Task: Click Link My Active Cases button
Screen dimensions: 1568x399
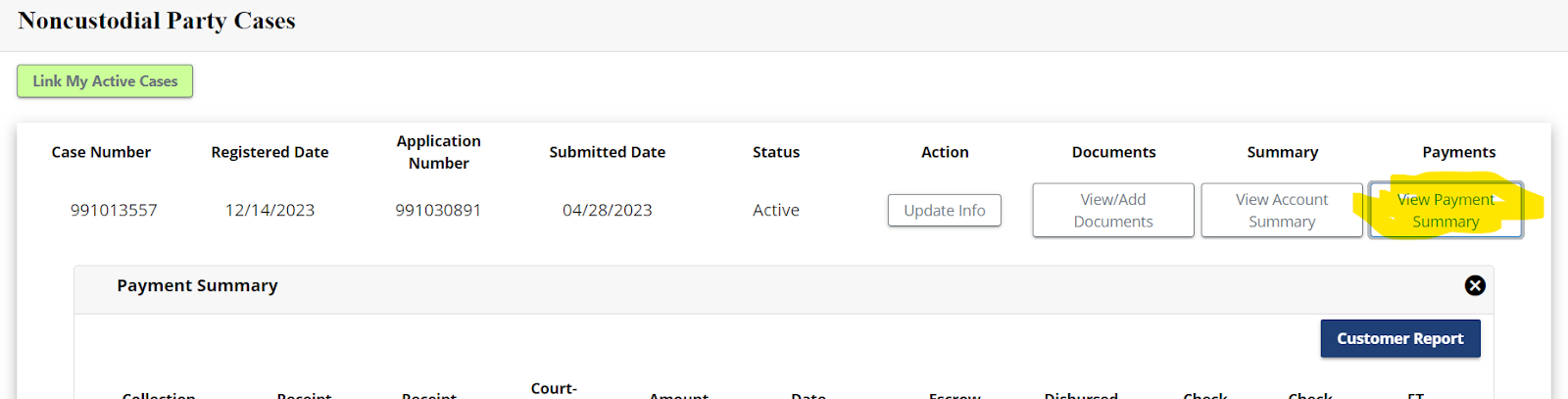Action: 105,81
